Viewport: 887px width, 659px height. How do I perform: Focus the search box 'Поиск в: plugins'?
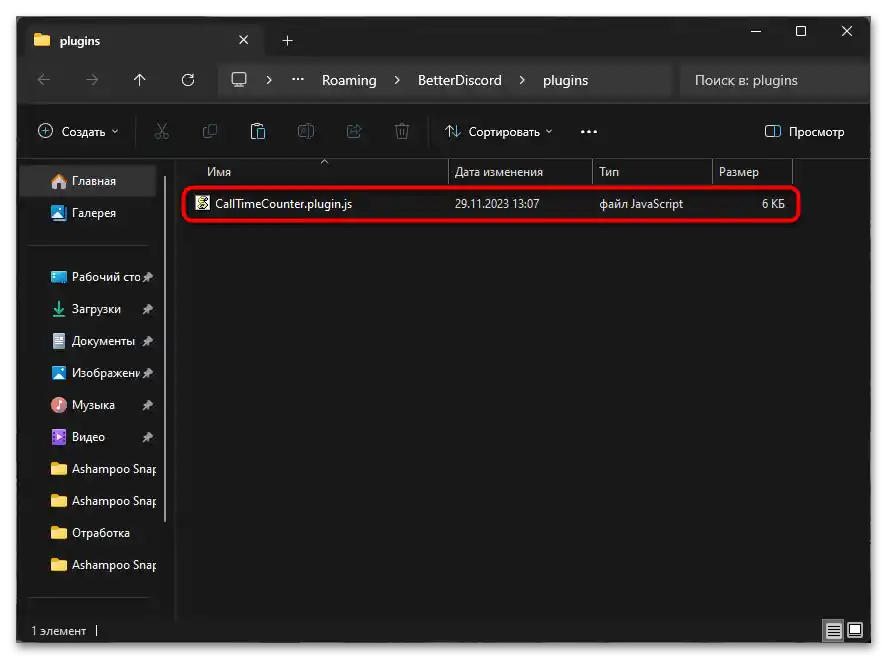click(x=774, y=80)
